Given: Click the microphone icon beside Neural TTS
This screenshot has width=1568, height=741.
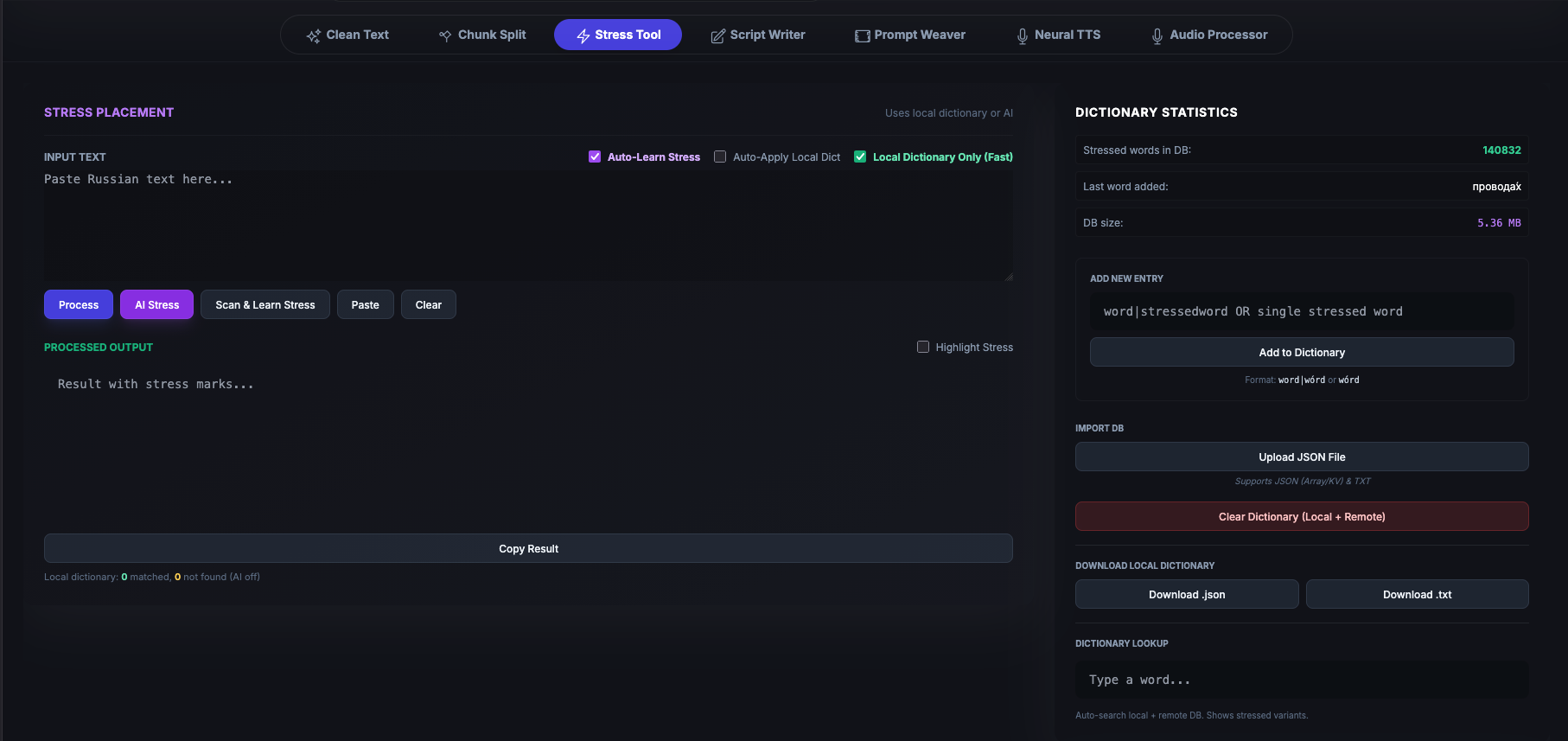Looking at the screenshot, I should pos(1023,35).
